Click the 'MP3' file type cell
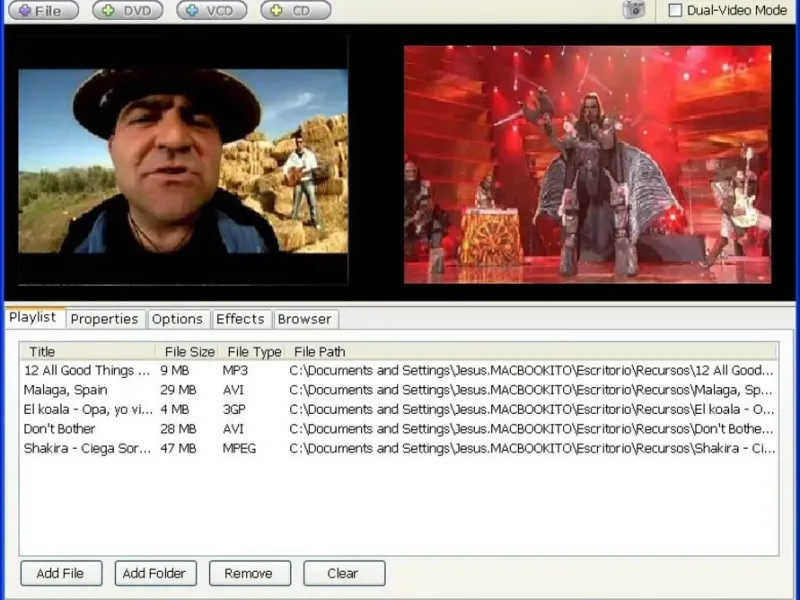Viewport: 800px width, 600px height. [x=235, y=370]
